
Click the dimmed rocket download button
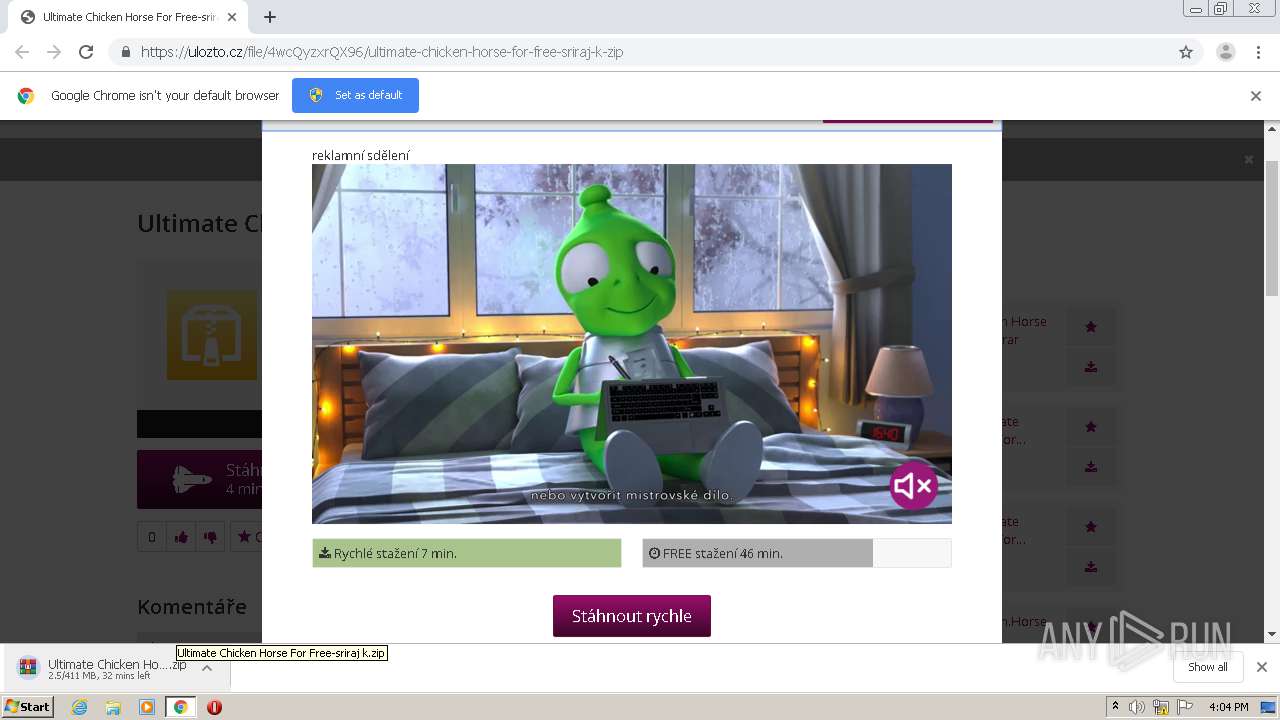coord(200,479)
